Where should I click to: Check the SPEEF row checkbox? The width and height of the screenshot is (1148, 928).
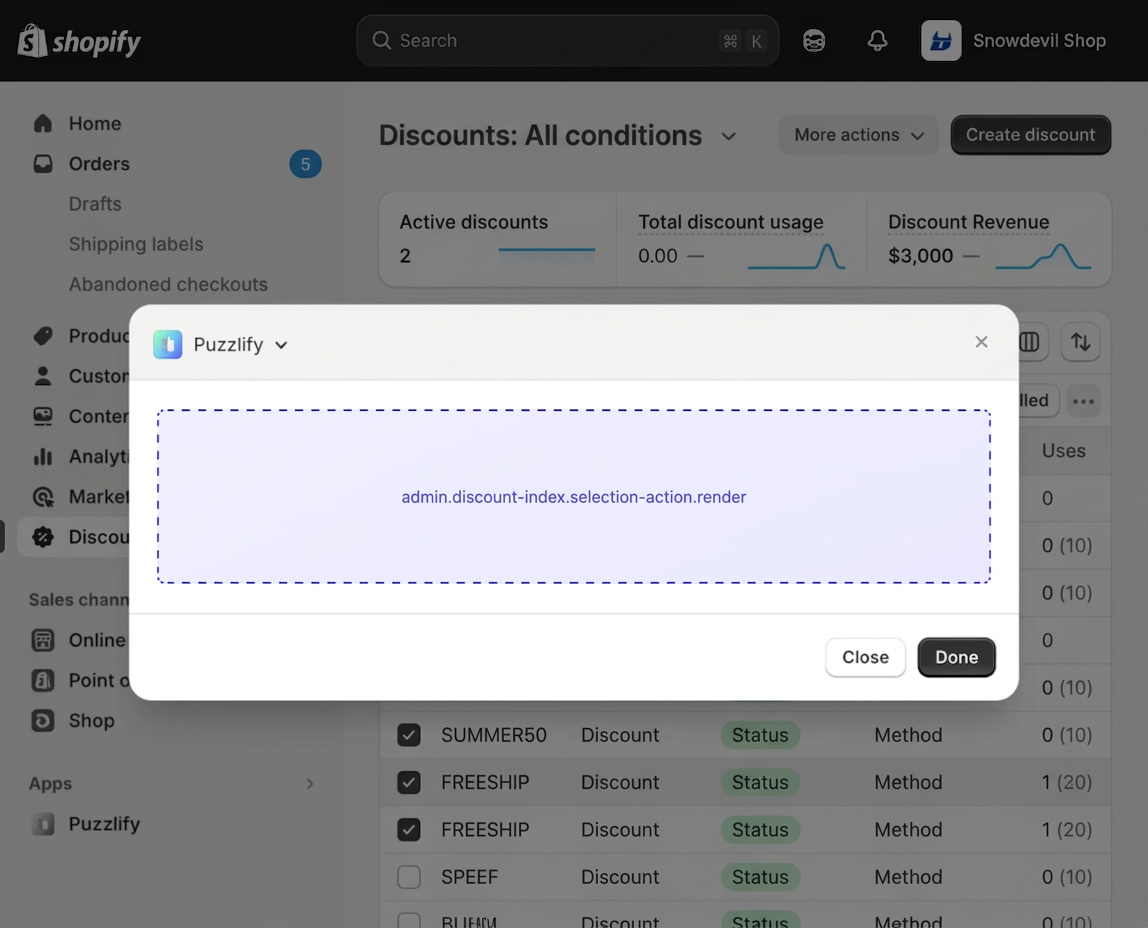tap(409, 877)
